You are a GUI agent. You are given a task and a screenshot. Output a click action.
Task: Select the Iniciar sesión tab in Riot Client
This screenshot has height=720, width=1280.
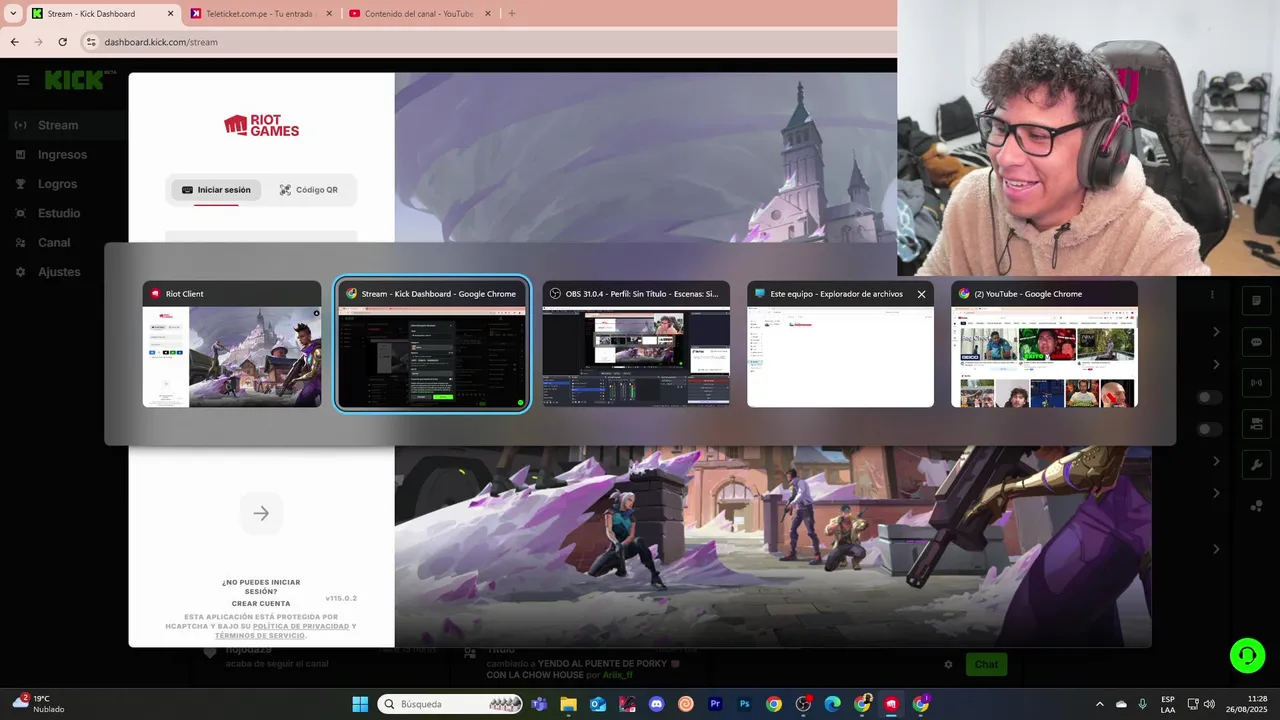click(x=216, y=190)
